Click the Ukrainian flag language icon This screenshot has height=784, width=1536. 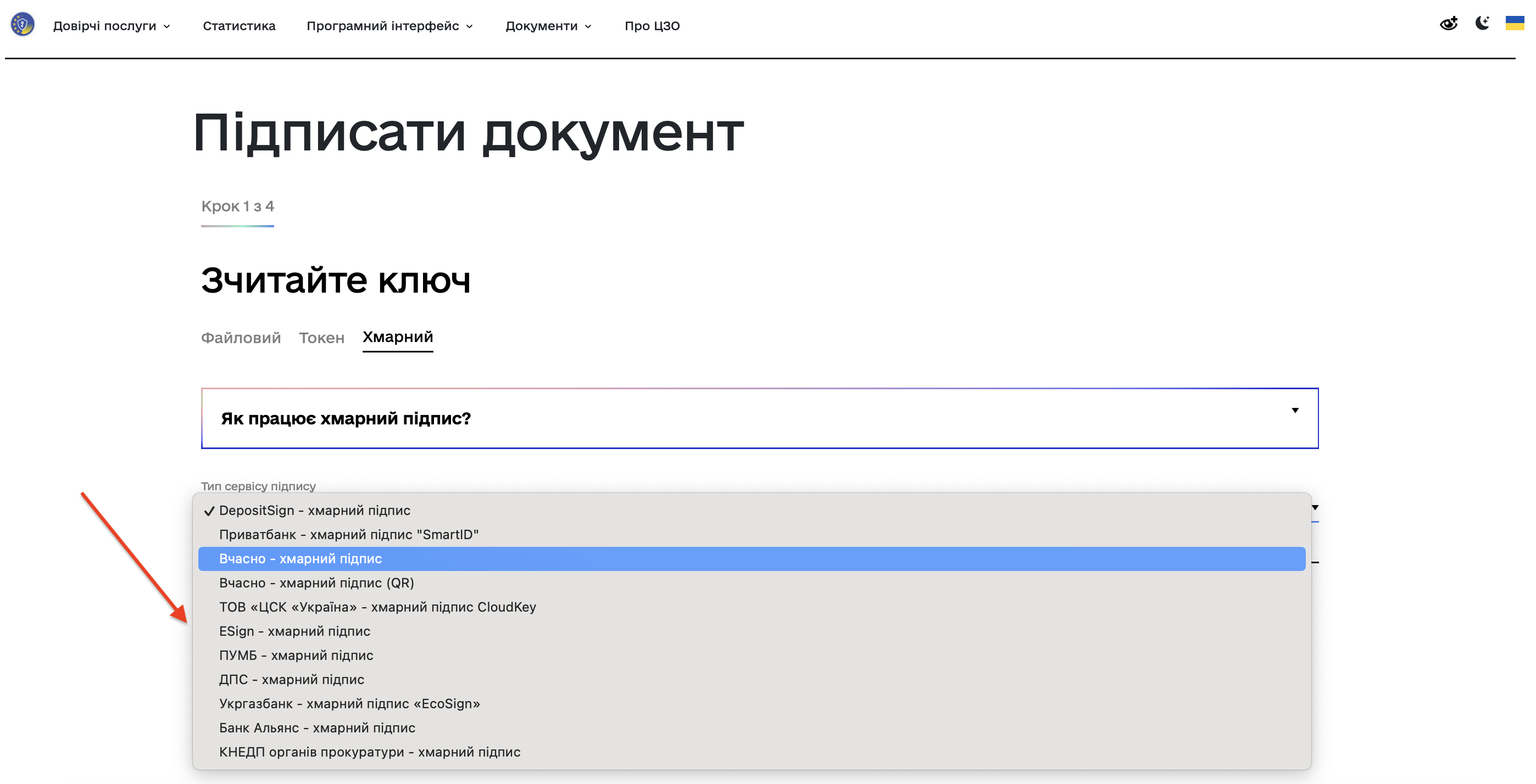(x=1515, y=24)
